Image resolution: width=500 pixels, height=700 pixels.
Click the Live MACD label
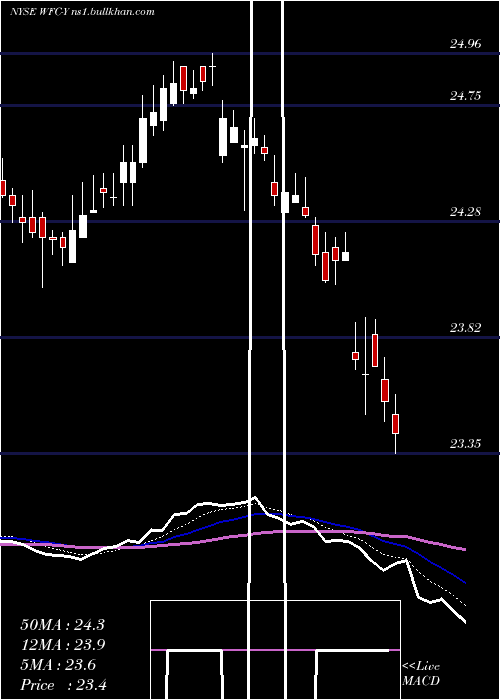click(421, 673)
